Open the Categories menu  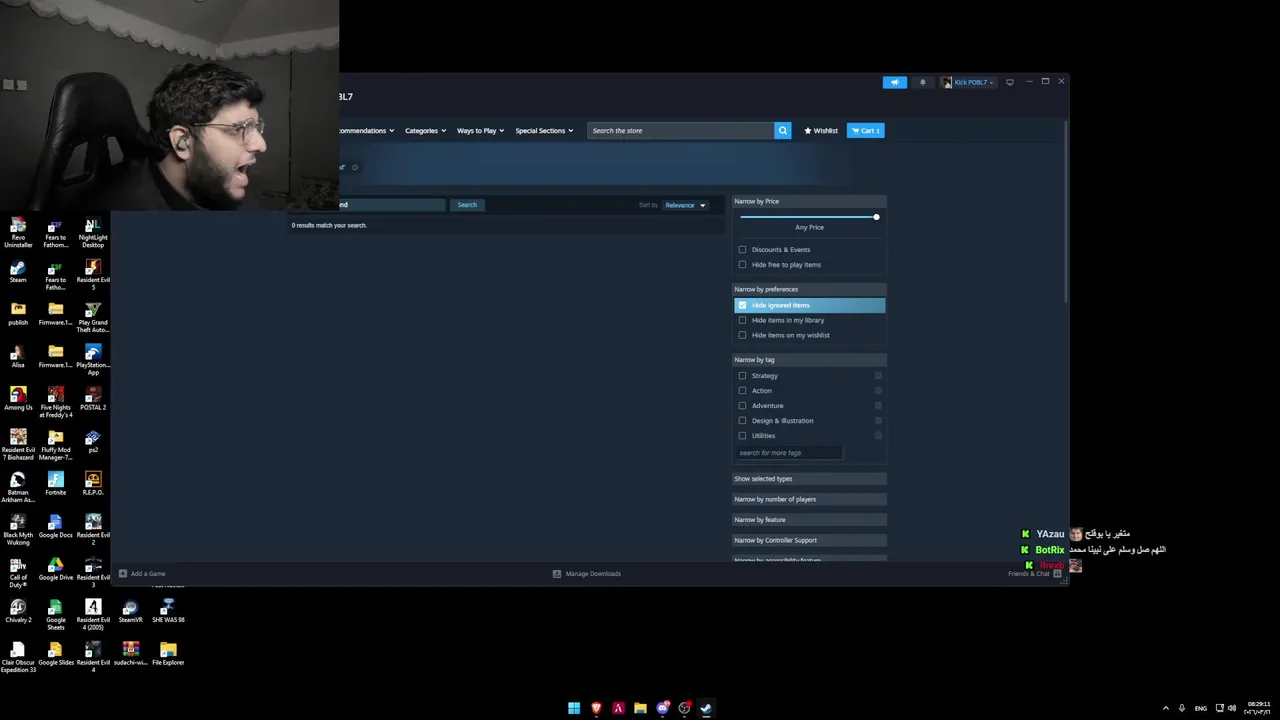(425, 131)
